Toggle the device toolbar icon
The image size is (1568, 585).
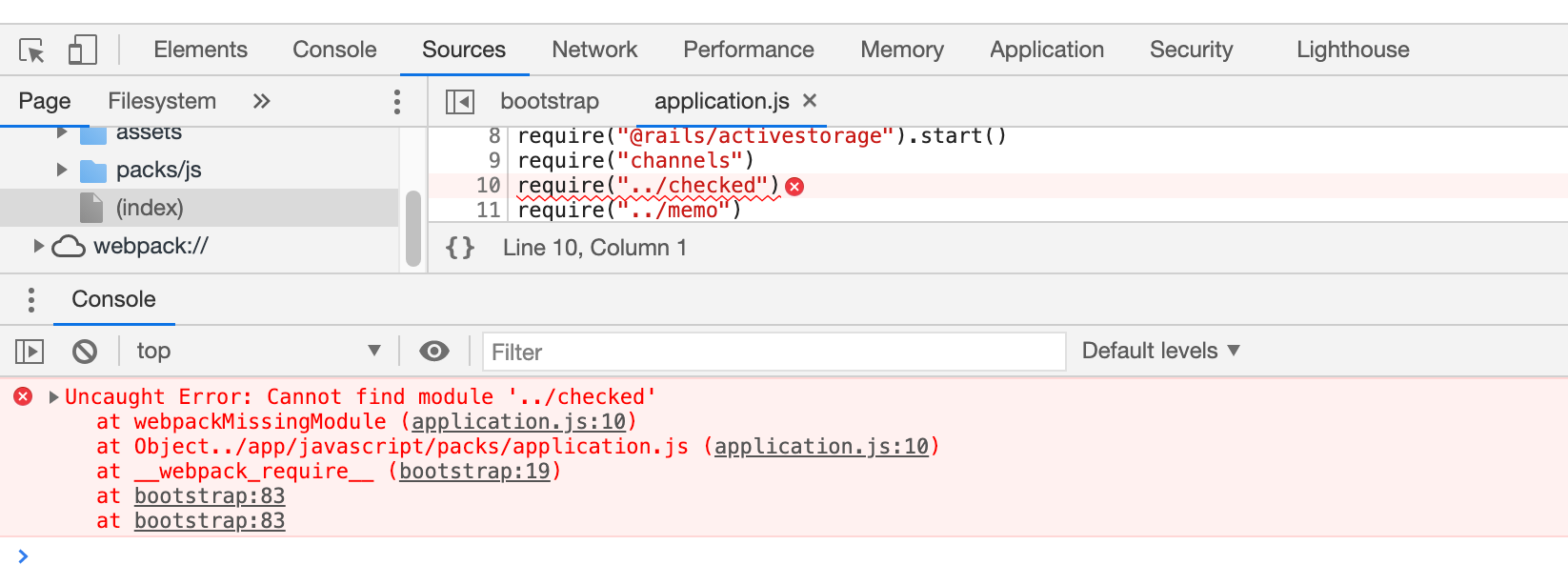(83, 50)
